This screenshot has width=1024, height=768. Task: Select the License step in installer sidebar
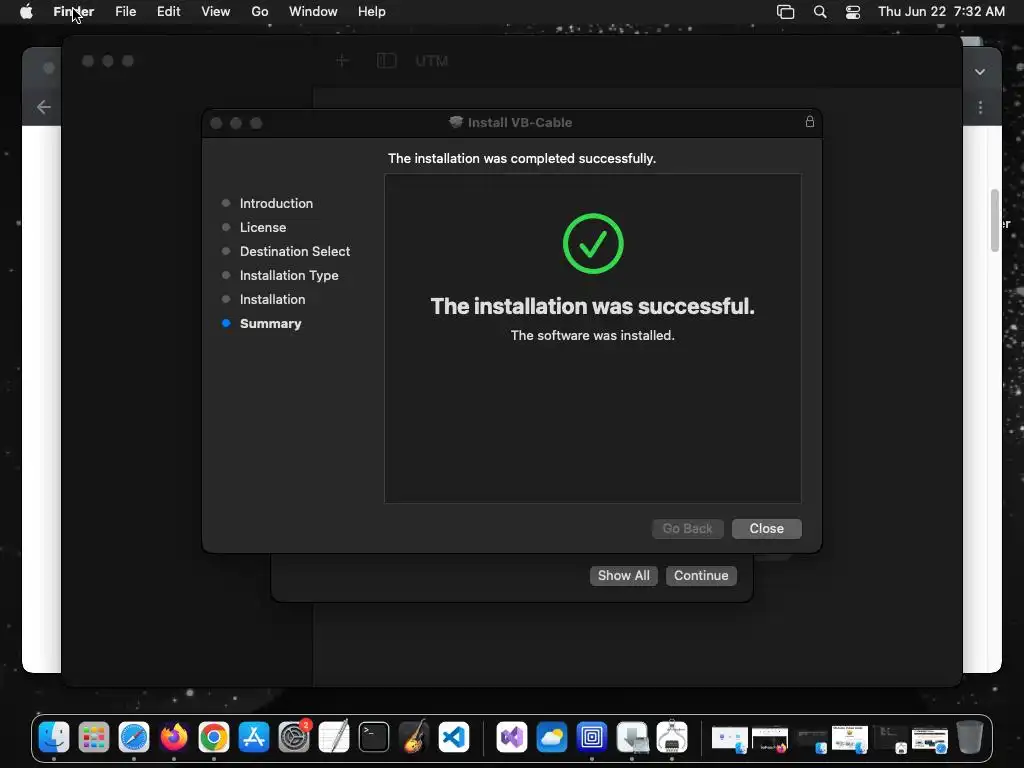pyautogui.click(x=263, y=227)
